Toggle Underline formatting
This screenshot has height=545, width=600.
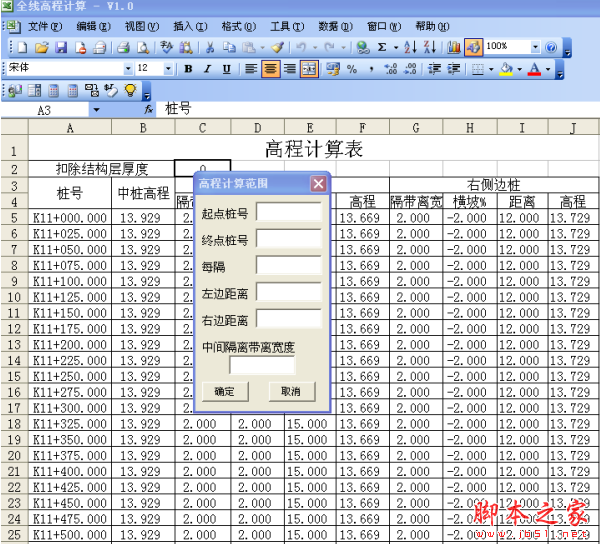click(226, 69)
